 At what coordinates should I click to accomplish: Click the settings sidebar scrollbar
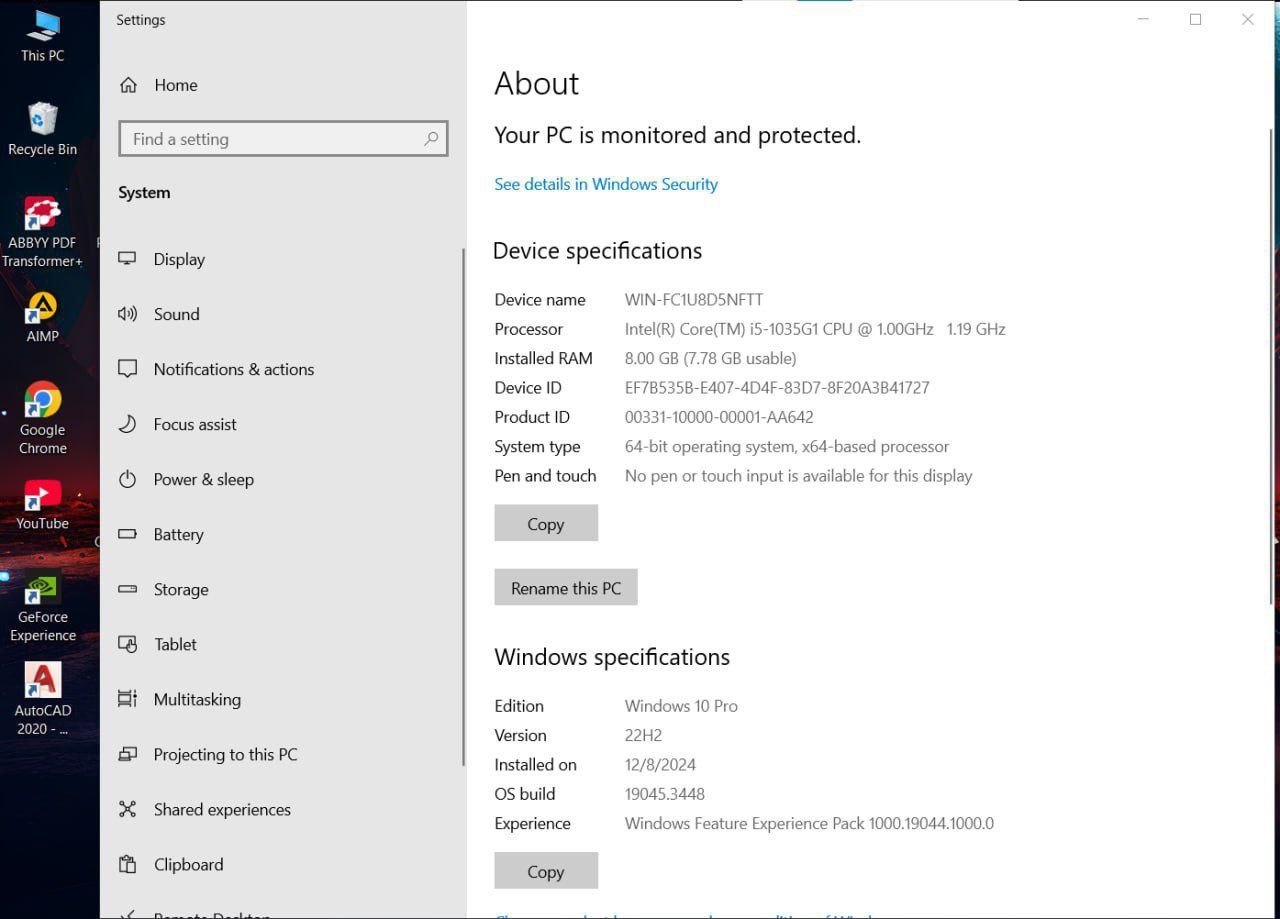point(463,507)
